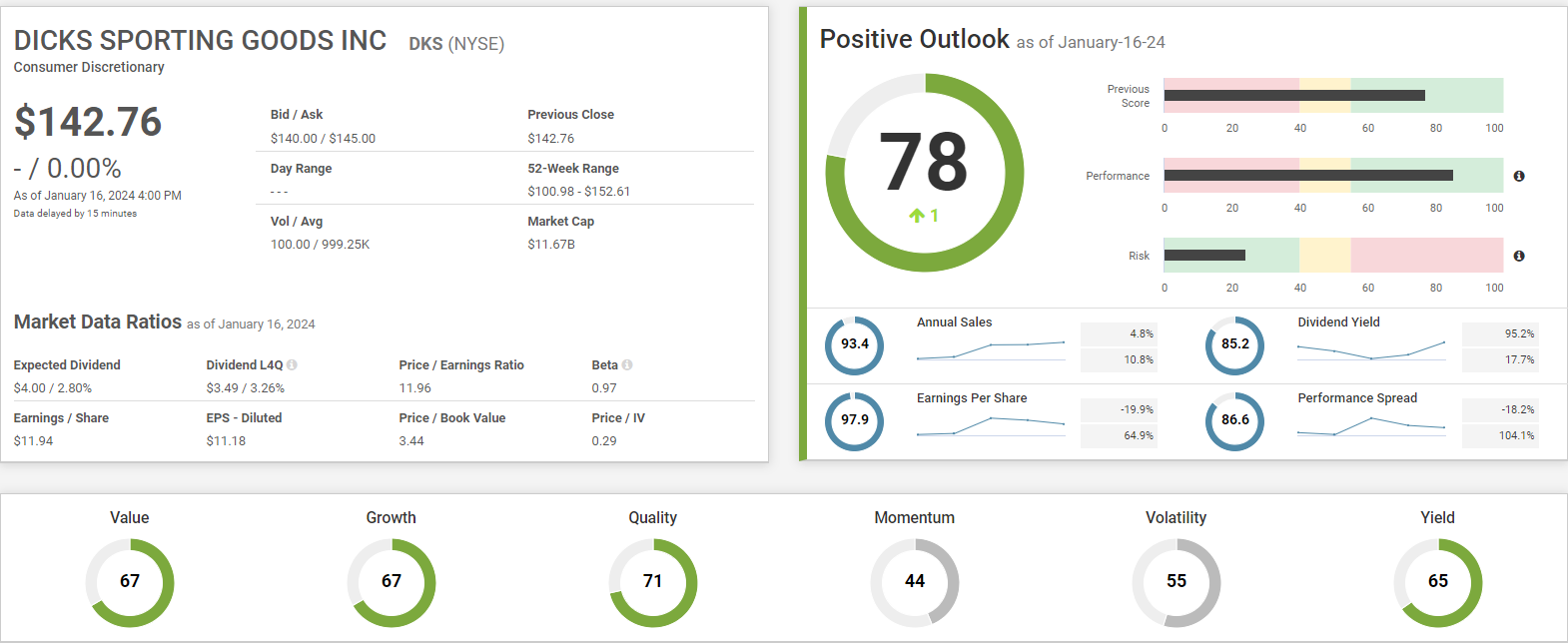Click the Annual Sales "10.8%" figure
Viewport: 1568px width, 643px height.
(x=1139, y=360)
